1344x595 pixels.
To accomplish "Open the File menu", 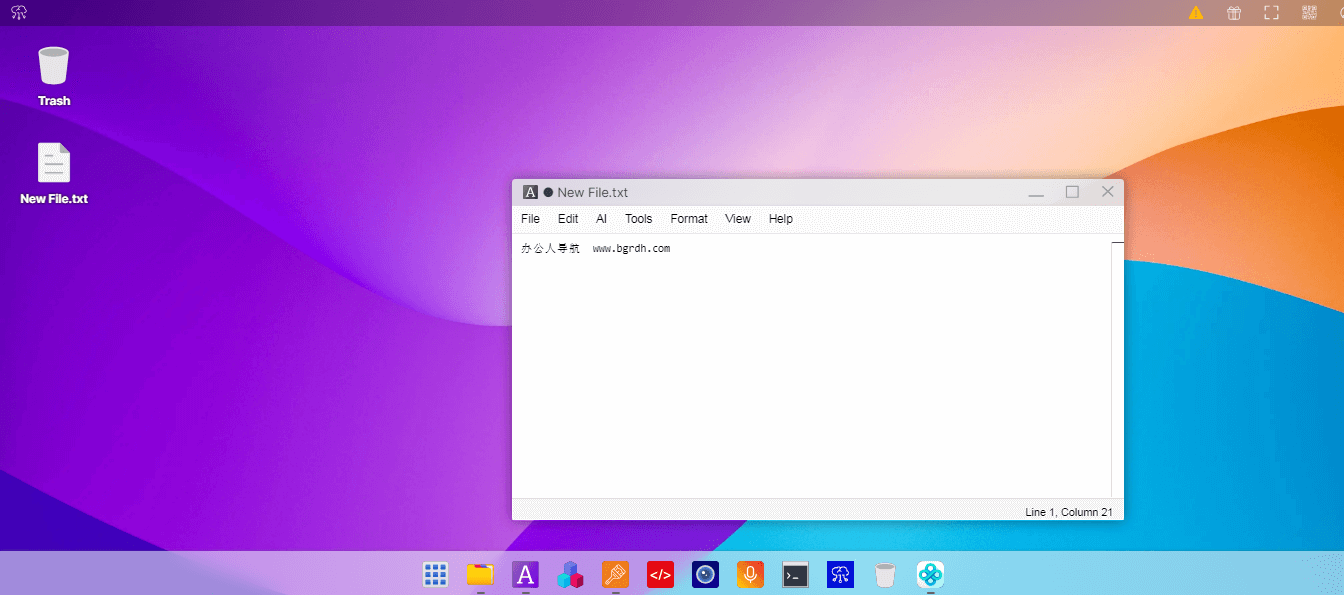I will tap(530, 219).
